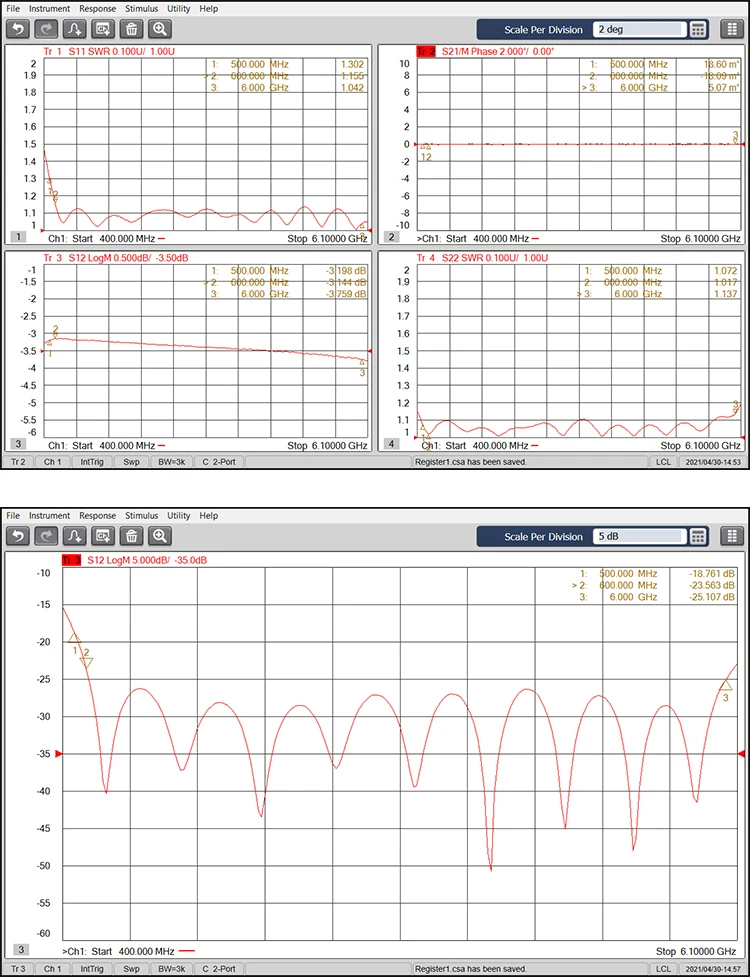Screen dimensions: 750x977
Task: Click Ch 1 status cell in four-trace window
Action: click(52, 462)
